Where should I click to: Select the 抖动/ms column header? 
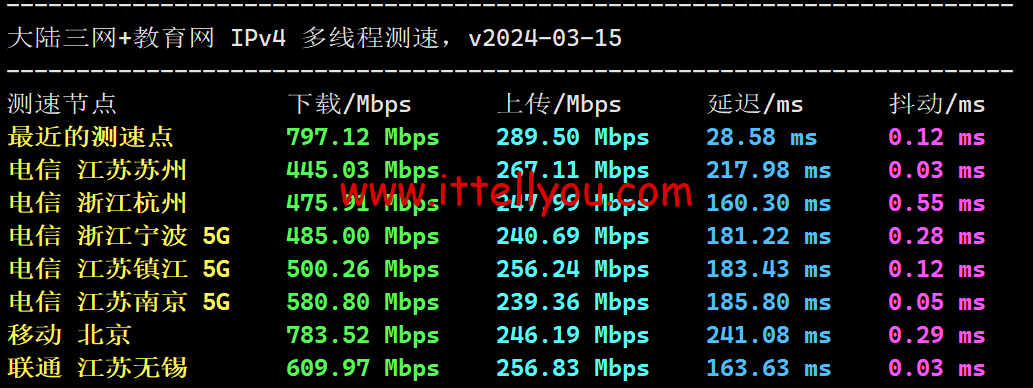[937, 104]
